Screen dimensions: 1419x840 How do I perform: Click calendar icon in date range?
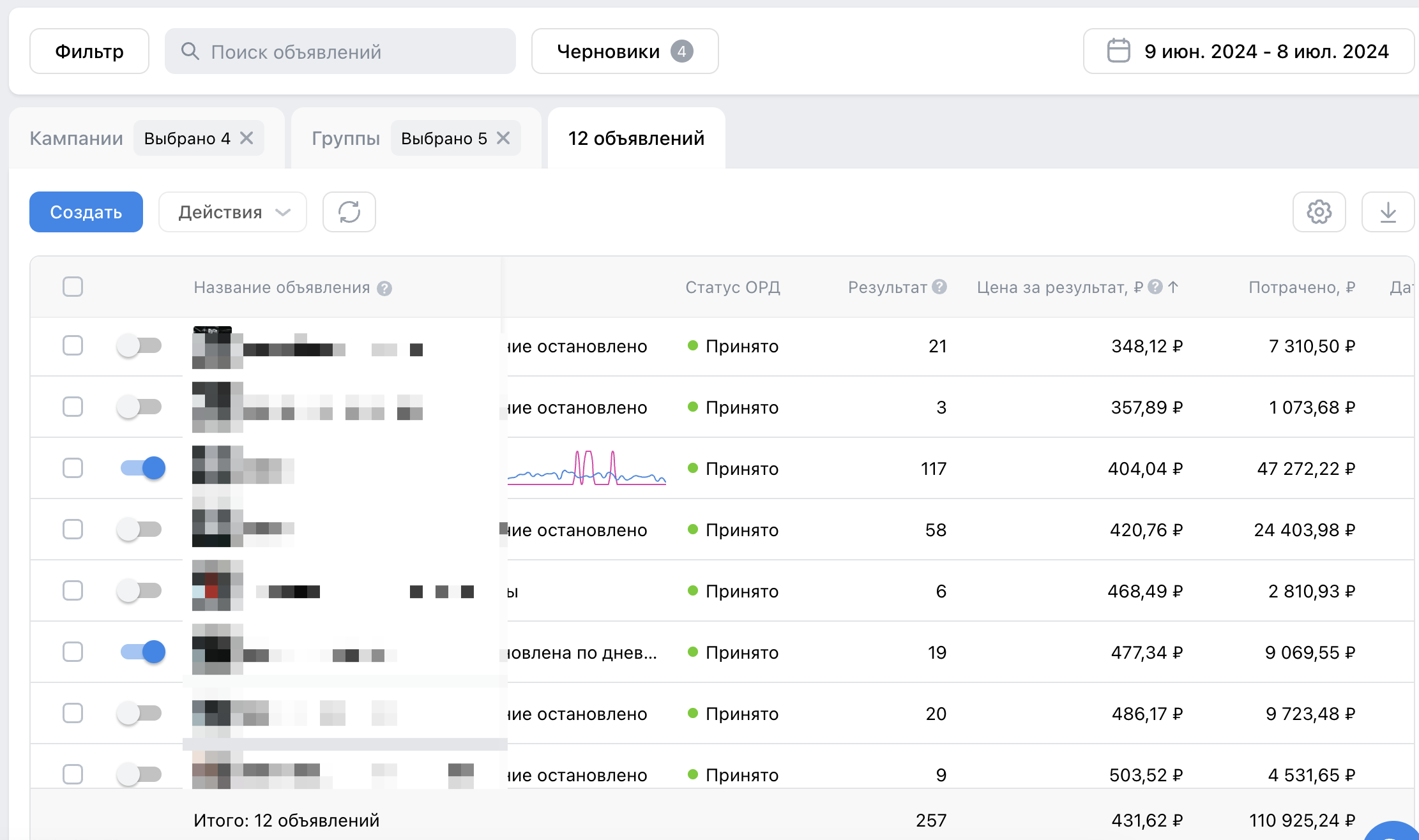[1118, 51]
